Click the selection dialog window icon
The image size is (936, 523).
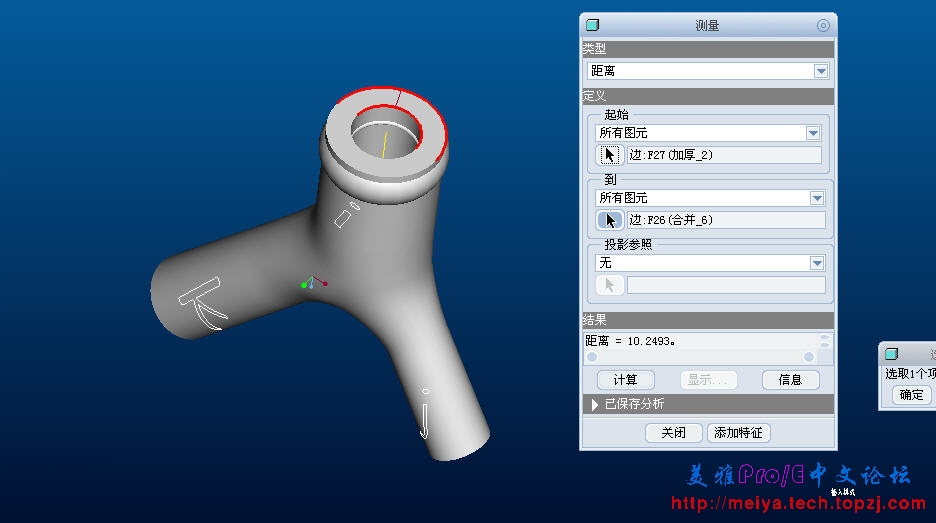coord(891,354)
